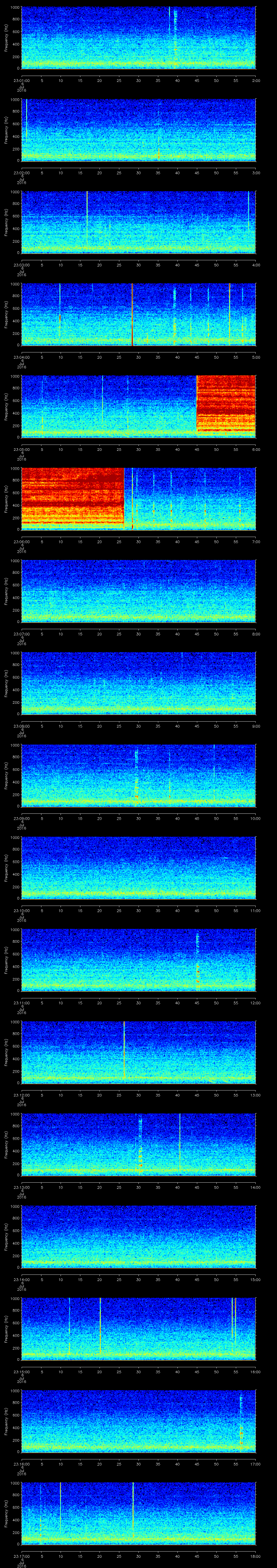Viewport: 277px width, 1568px height.
Task: Click the 23:14:00 start time label
Action: (21, 1279)
